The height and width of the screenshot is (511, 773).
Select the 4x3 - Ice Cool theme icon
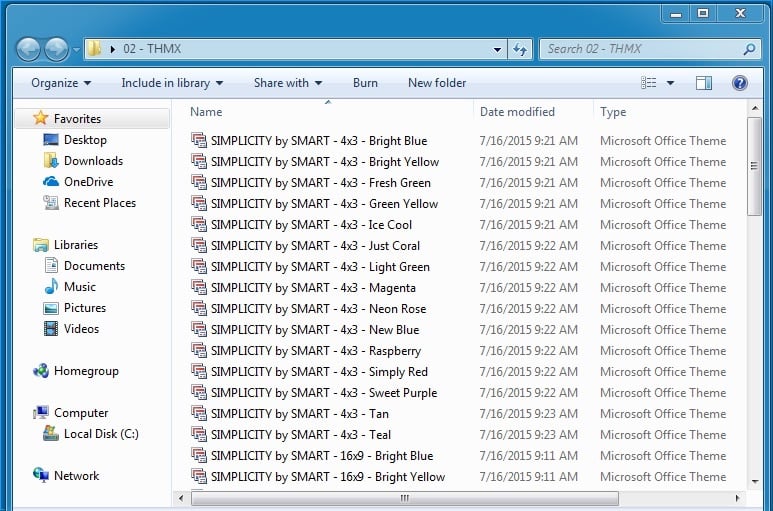pyautogui.click(x=199, y=224)
